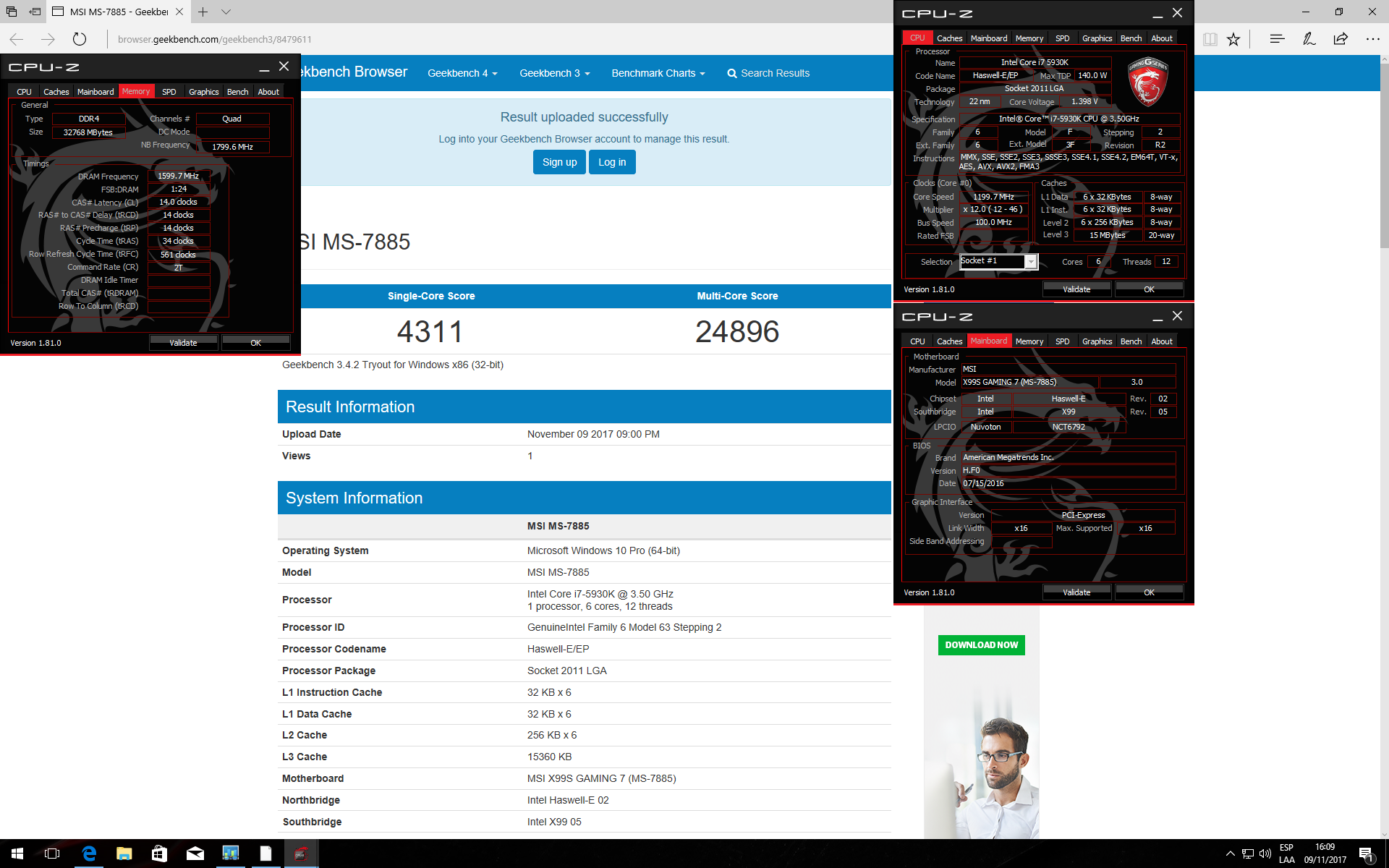Open Edge reading view icon

pos(1210,39)
